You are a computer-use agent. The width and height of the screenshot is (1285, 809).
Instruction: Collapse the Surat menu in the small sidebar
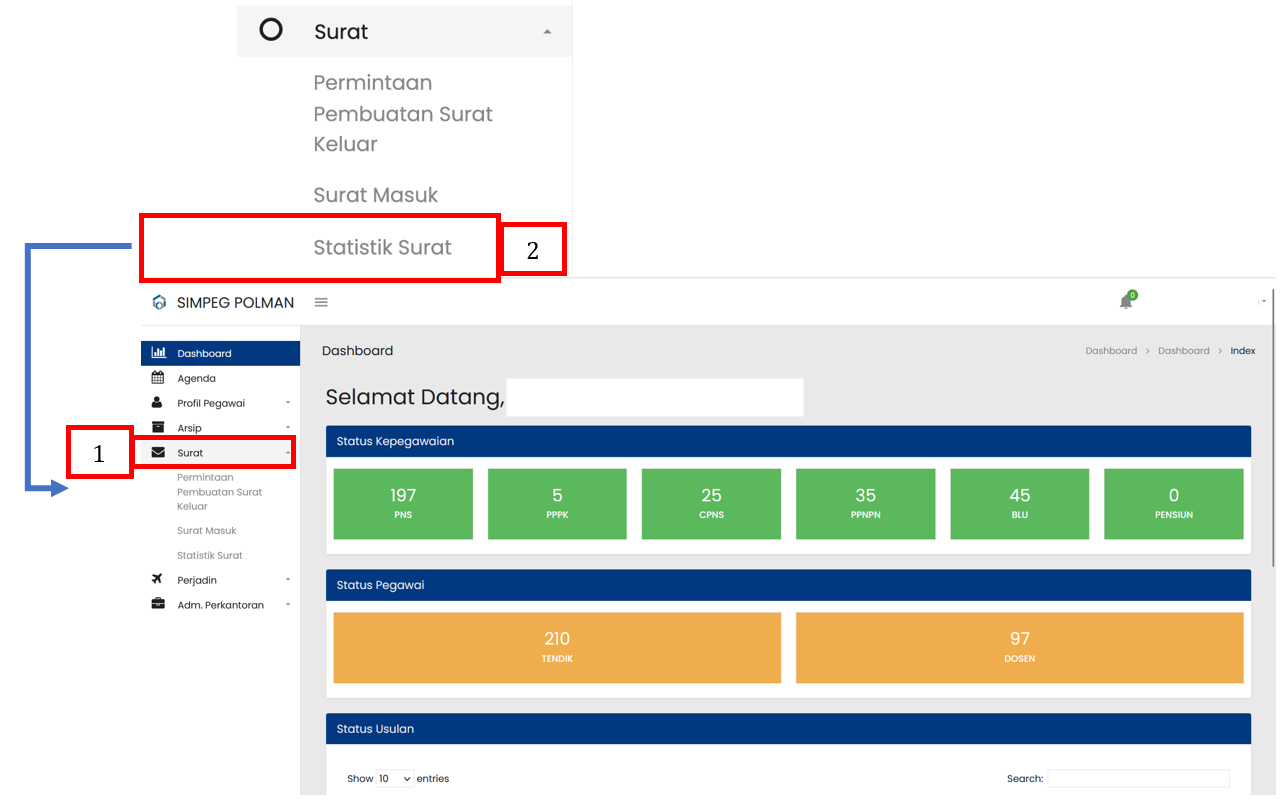tap(190, 453)
